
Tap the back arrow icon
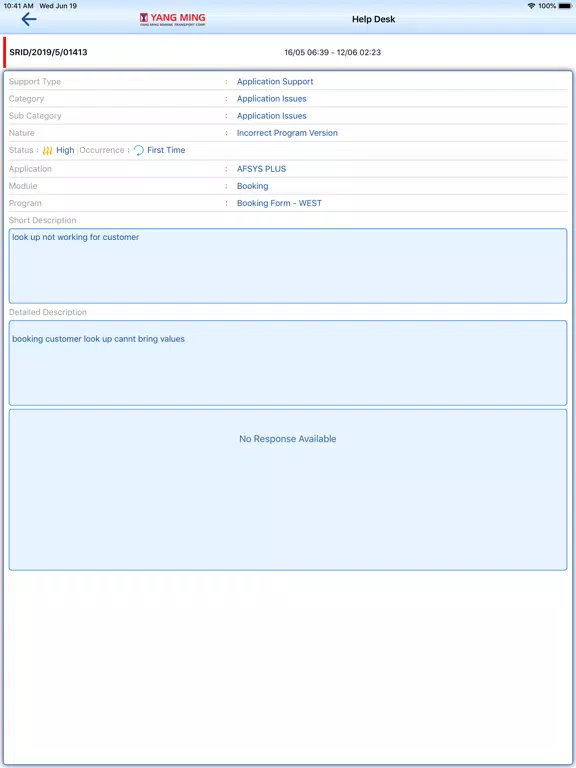point(29,19)
